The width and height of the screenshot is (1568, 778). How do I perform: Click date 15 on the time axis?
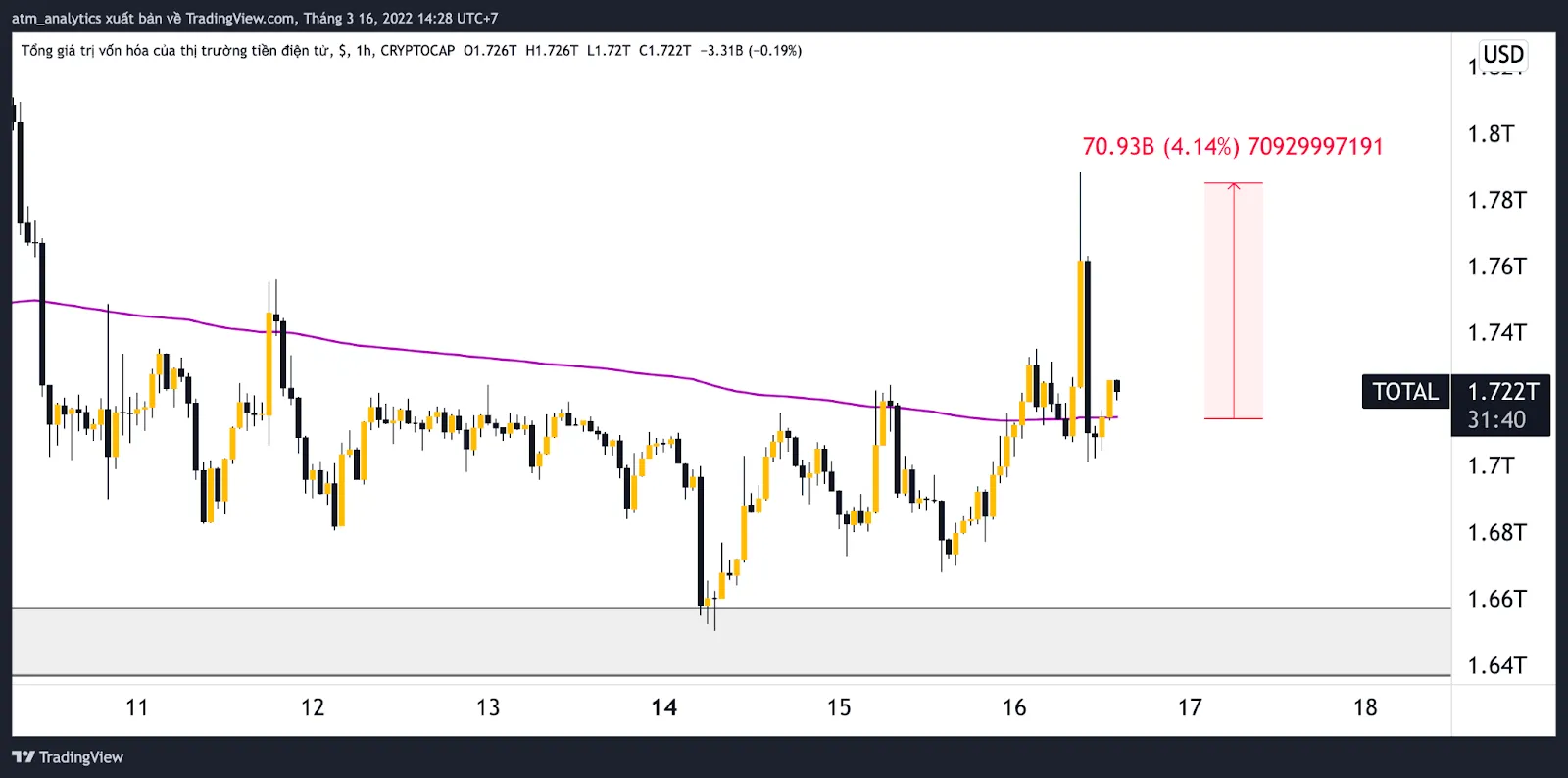pyautogui.click(x=839, y=707)
